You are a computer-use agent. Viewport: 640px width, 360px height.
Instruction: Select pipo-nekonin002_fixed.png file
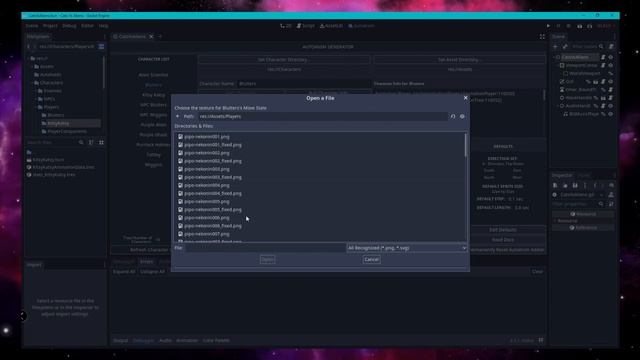click(x=213, y=161)
